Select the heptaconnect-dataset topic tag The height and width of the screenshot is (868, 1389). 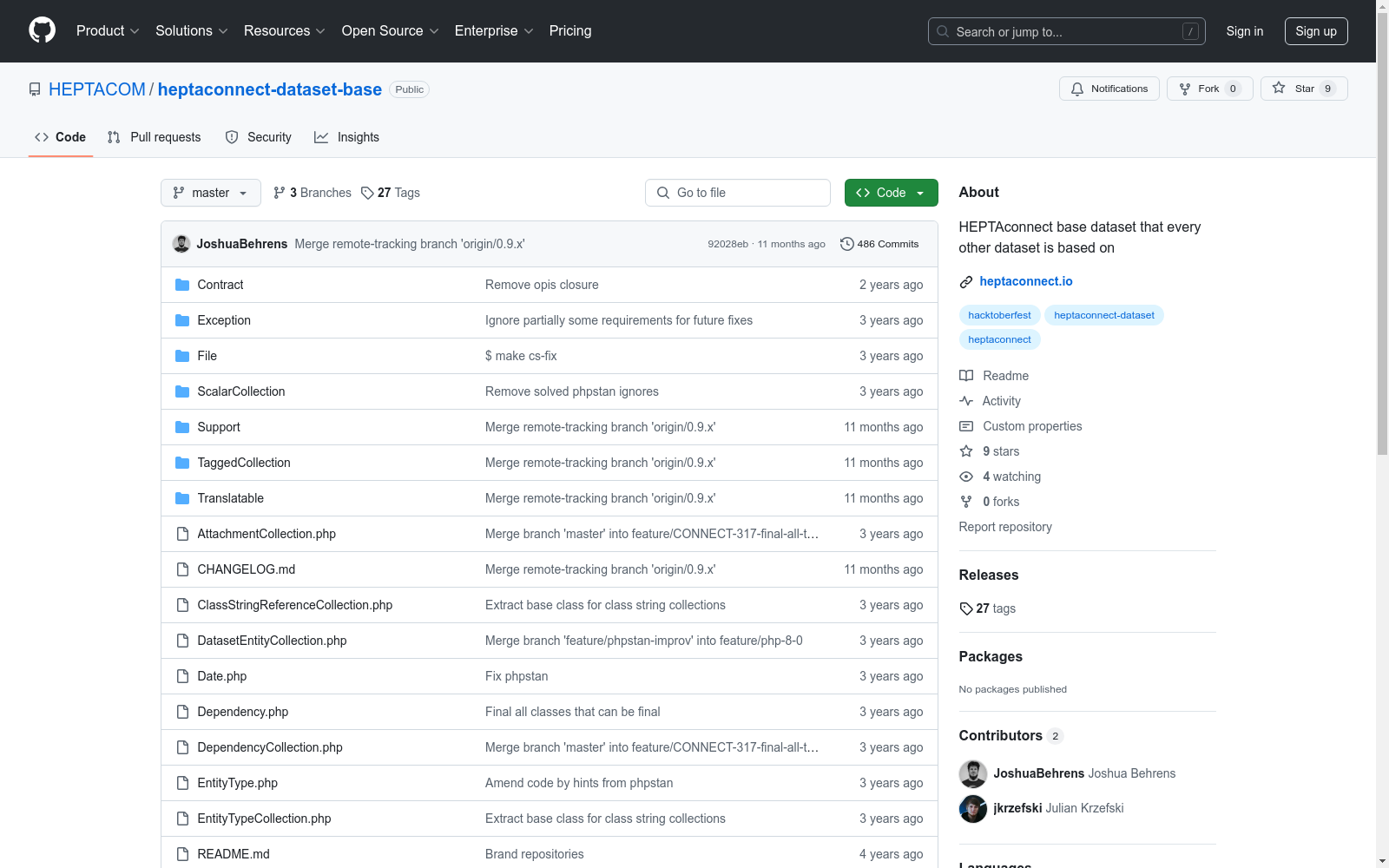(x=1104, y=315)
